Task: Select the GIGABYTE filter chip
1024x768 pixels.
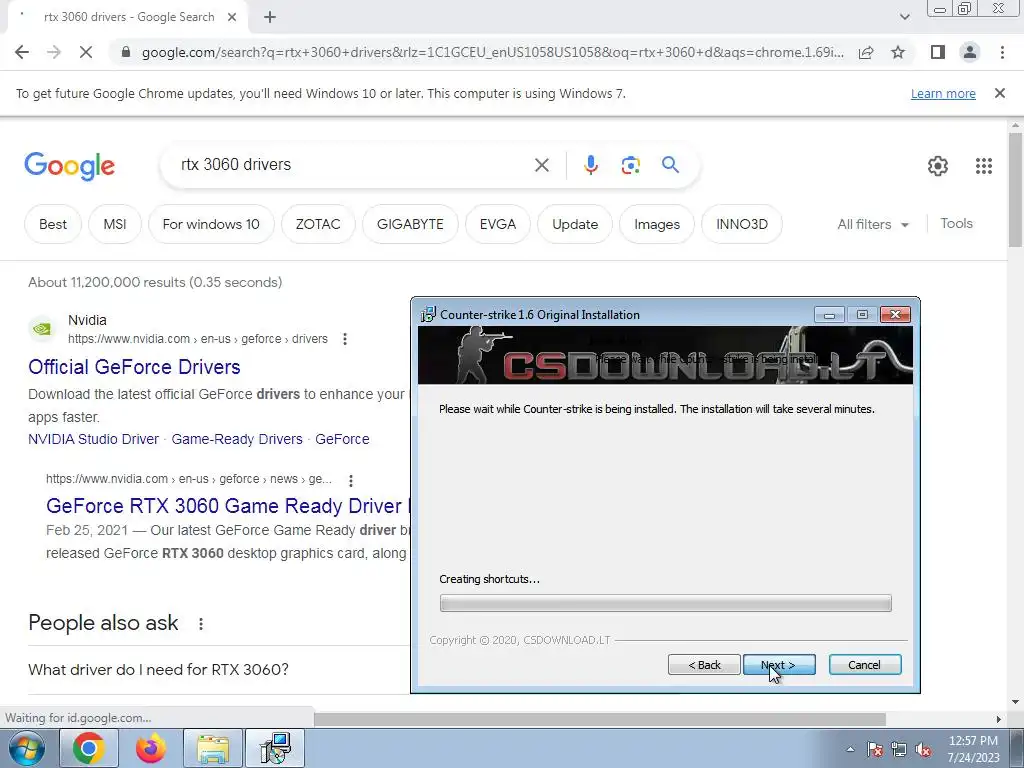Action: pos(410,224)
